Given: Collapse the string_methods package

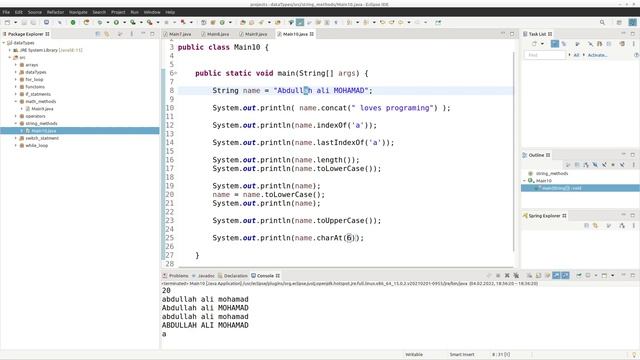Looking at the screenshot, I should coord(16,124).
